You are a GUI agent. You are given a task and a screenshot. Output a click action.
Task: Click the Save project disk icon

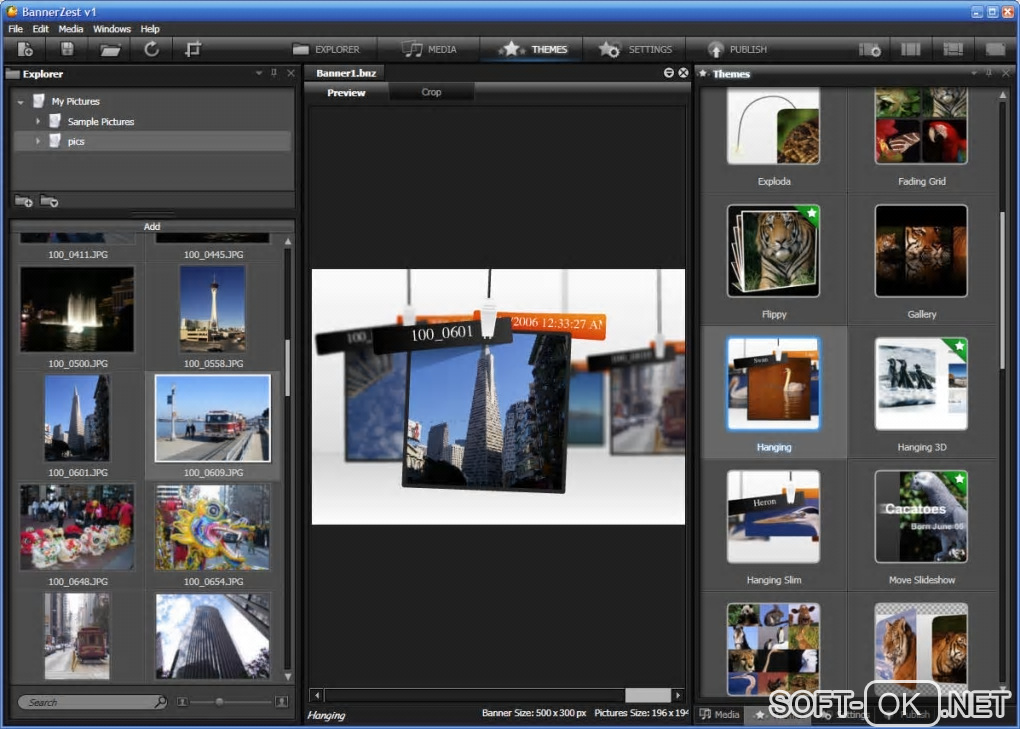coord(67,49)
